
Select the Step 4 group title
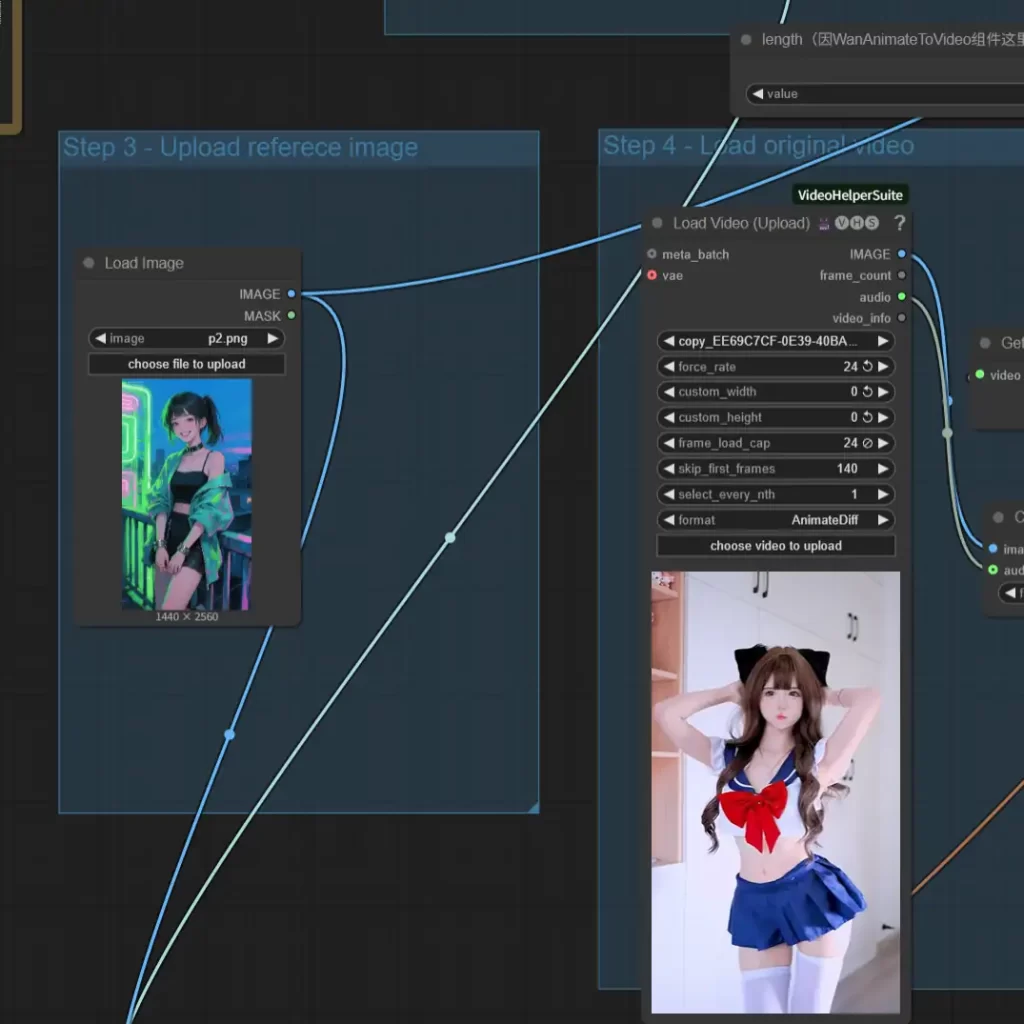(x=757, y=146)
